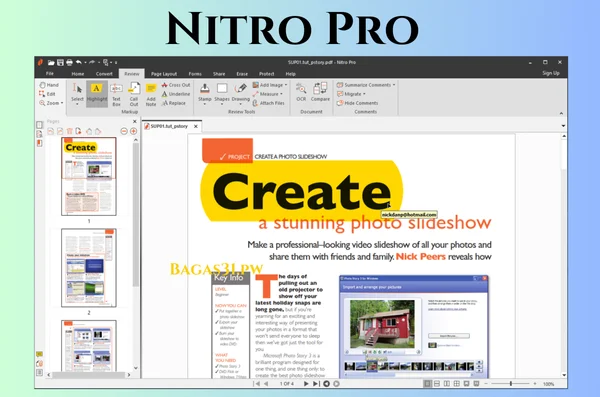Enable facing continuous view in status bar
Image resolution: width=600 pixels, height=397 pixels.
[x=457, y=384]
